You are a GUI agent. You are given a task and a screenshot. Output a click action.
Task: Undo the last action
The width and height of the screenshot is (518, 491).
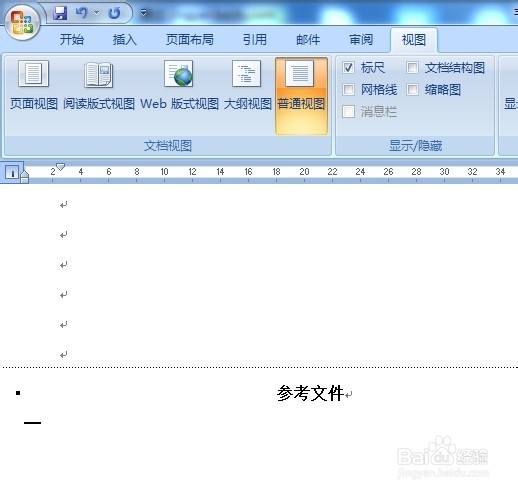coord(82,13)
